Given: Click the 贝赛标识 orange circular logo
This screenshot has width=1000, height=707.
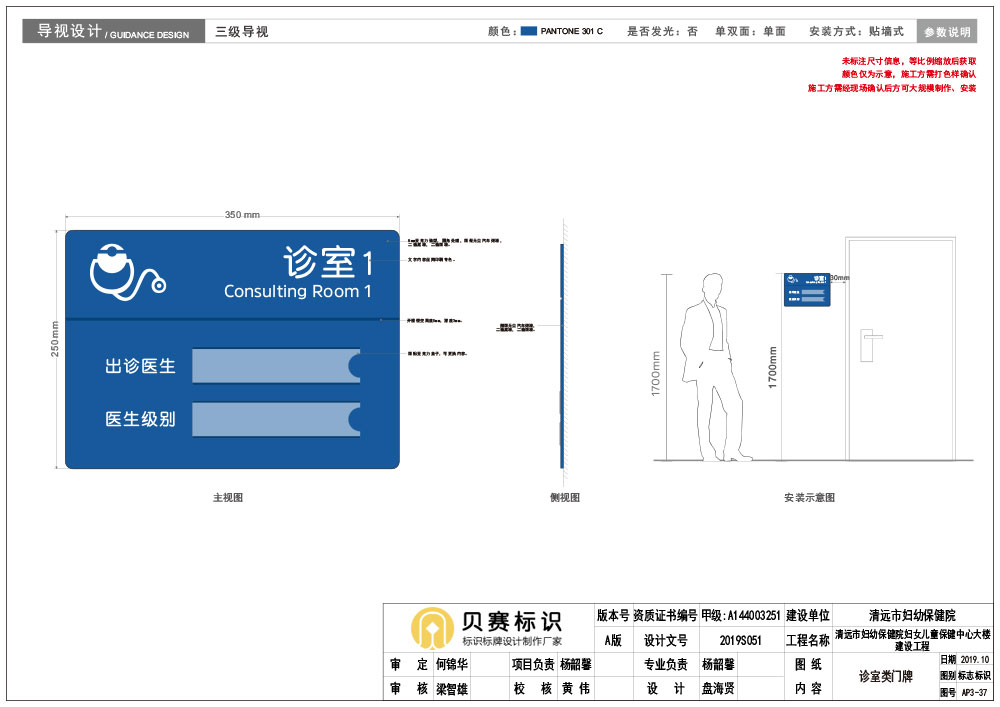Looking at the screenshot, I should tap(433, 627).
